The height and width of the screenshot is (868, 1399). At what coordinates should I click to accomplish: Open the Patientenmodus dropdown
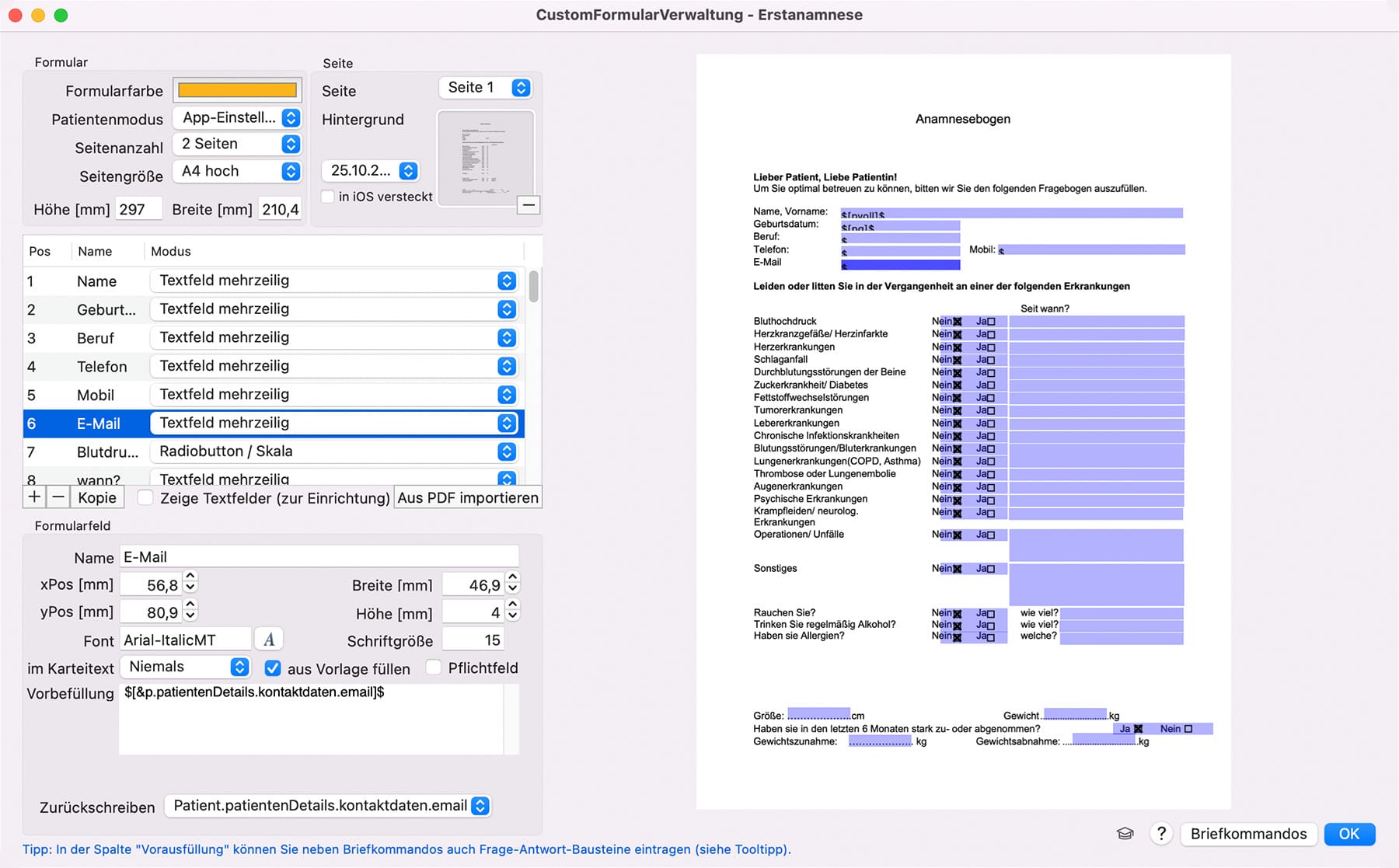point(238,118)
